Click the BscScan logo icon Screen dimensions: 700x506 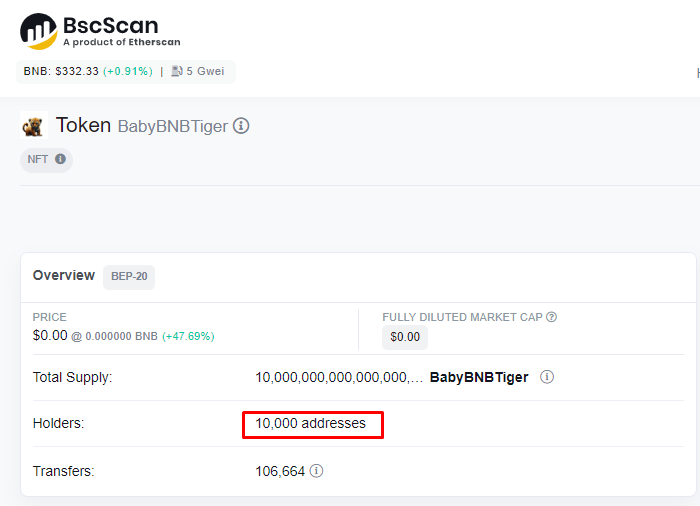(x=38, y=31)
